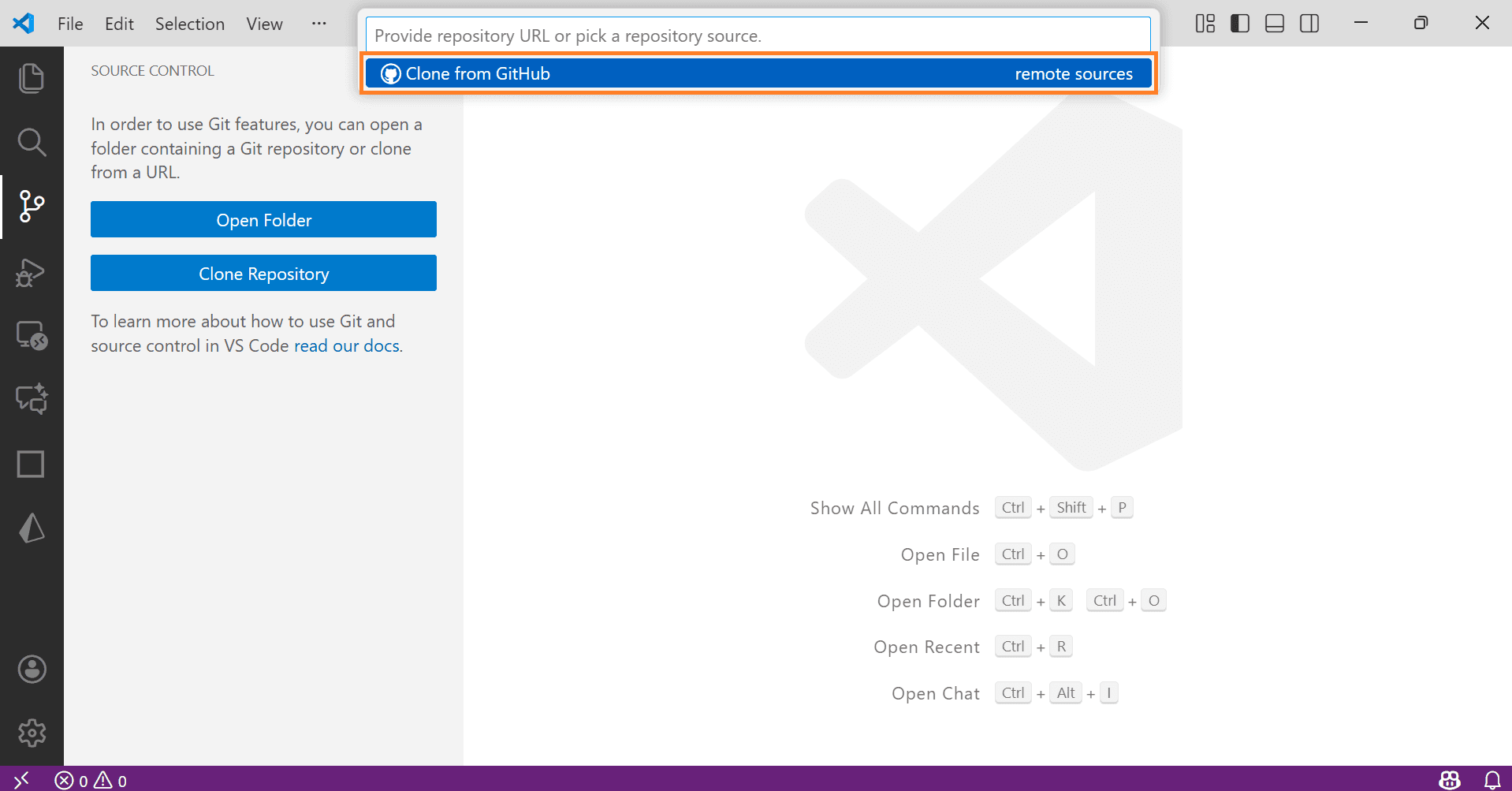
Task: Toggle the primary side bar
Action: click(1239, 24)
